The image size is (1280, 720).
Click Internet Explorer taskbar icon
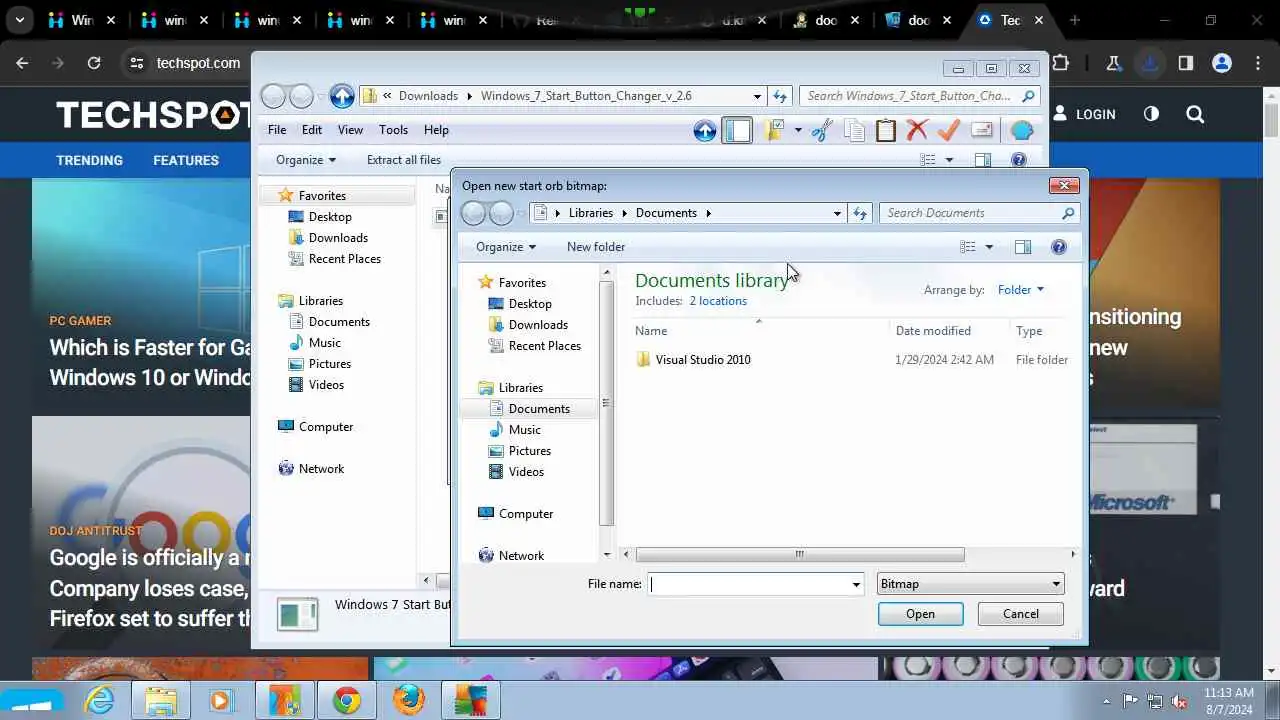(99, 700)
